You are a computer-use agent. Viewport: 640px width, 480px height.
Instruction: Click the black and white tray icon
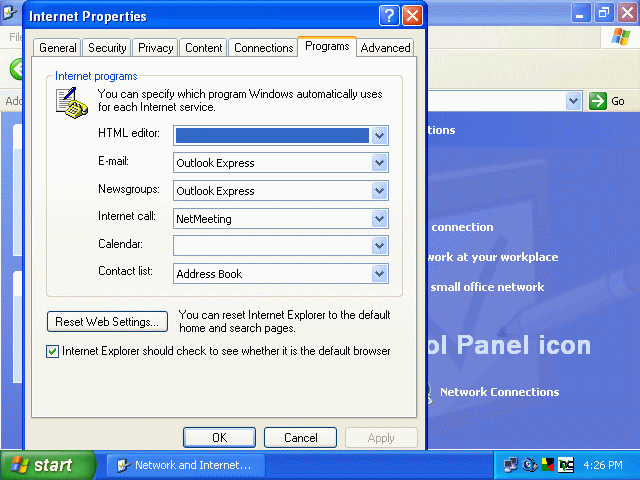566,465
